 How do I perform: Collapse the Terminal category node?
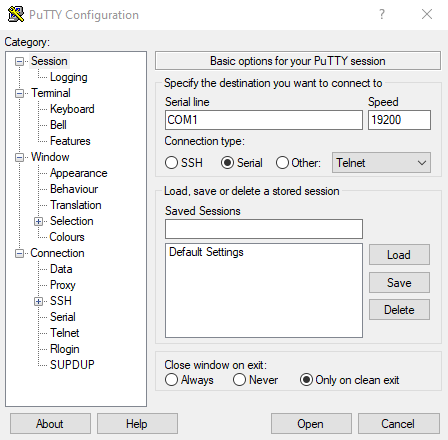point(19,93)
